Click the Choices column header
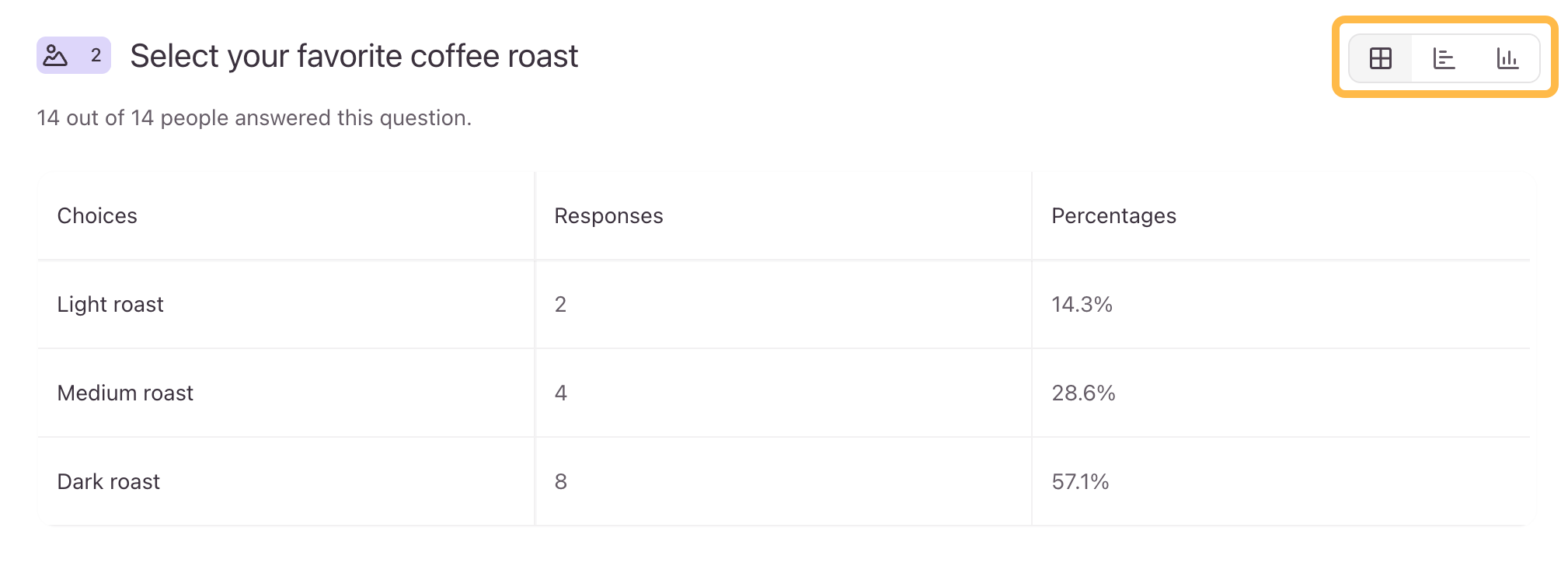Viewport: 1568px width, 566px height. 97,215
